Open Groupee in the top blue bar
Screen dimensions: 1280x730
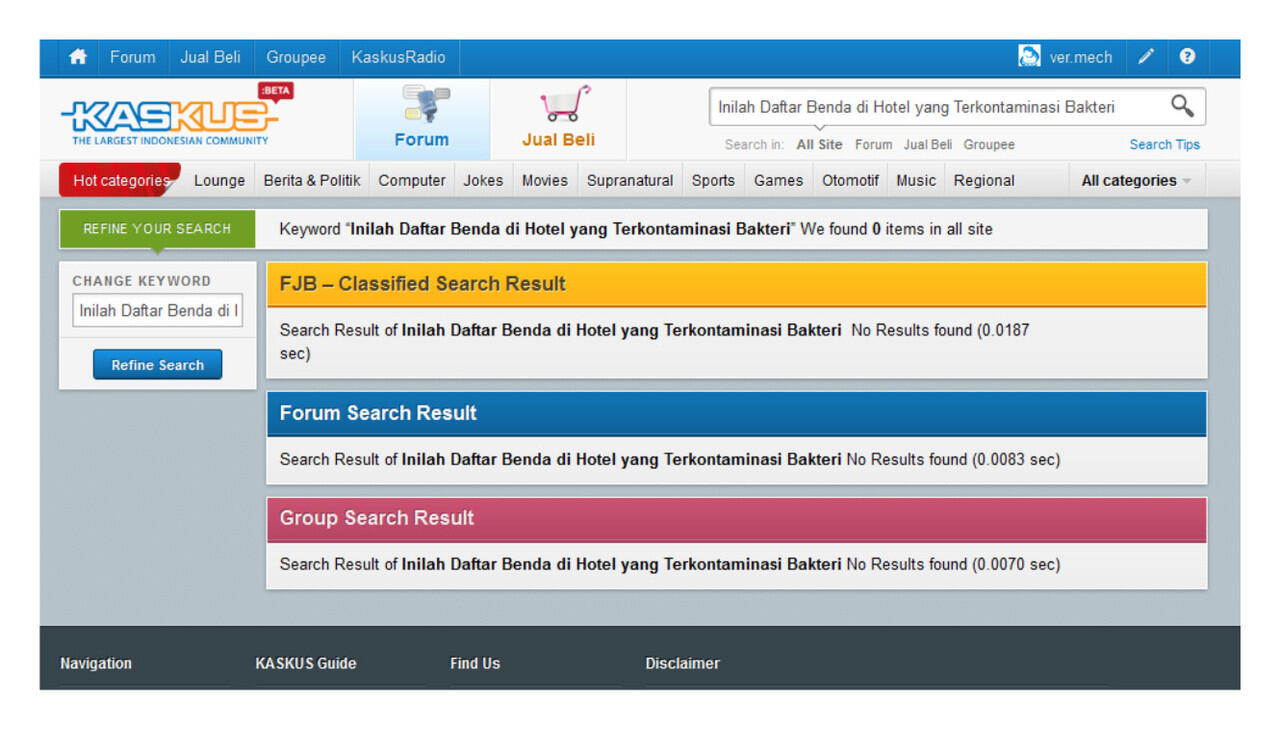tap(296, 57)
